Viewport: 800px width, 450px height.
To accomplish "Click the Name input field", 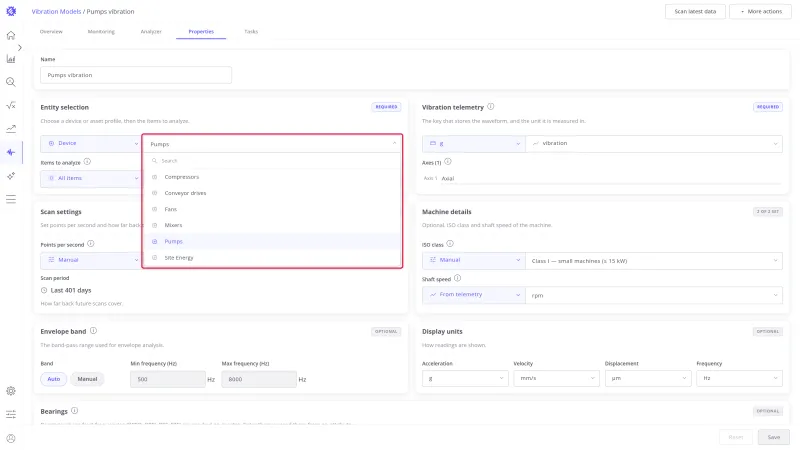I will (136, 75).
